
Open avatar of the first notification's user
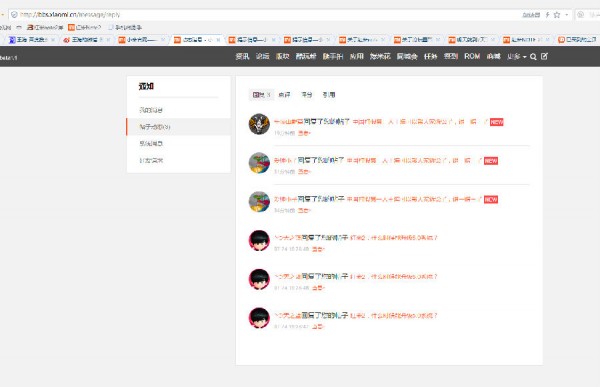[259, 124]
